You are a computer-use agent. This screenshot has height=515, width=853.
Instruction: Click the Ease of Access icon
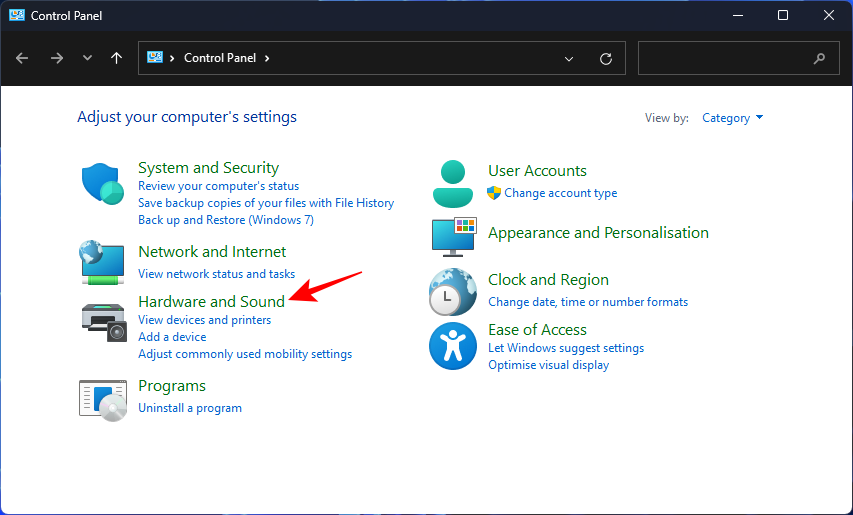click(x=452, y=347)
